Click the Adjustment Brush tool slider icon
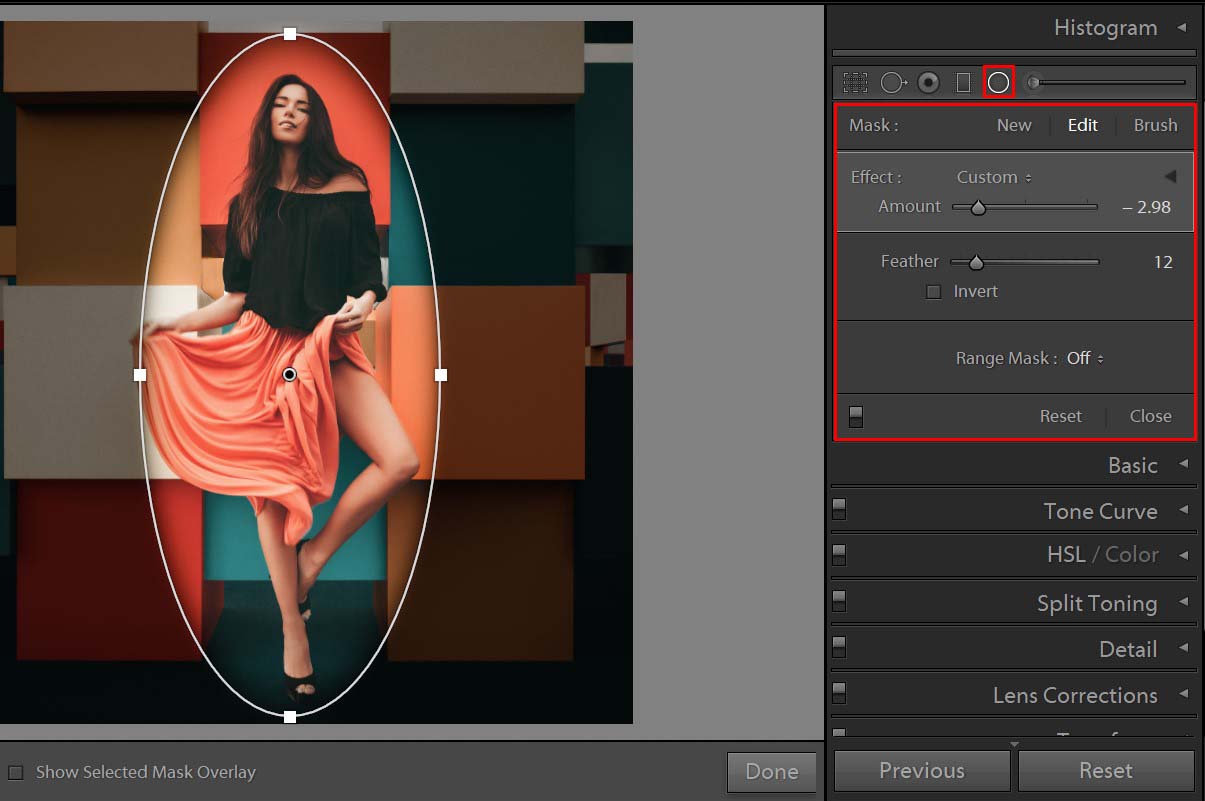Viewport: 1205px width, 801px height. point(1034,83)
